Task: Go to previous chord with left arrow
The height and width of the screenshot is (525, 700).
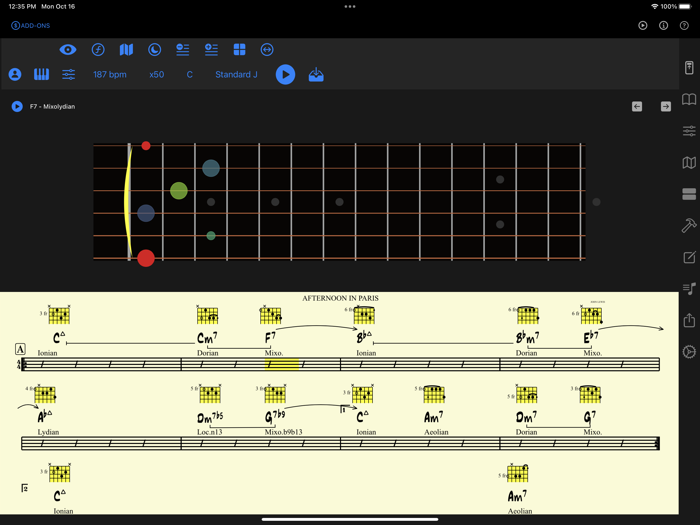Action: point(637,106)
